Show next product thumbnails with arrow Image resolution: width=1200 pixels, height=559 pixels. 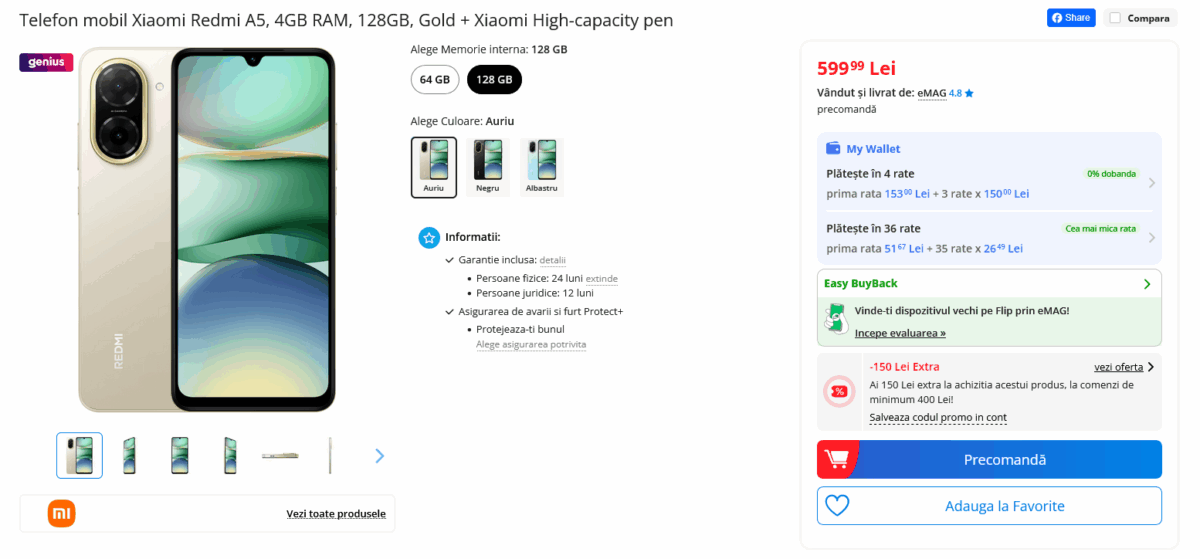tap(379, 456)
